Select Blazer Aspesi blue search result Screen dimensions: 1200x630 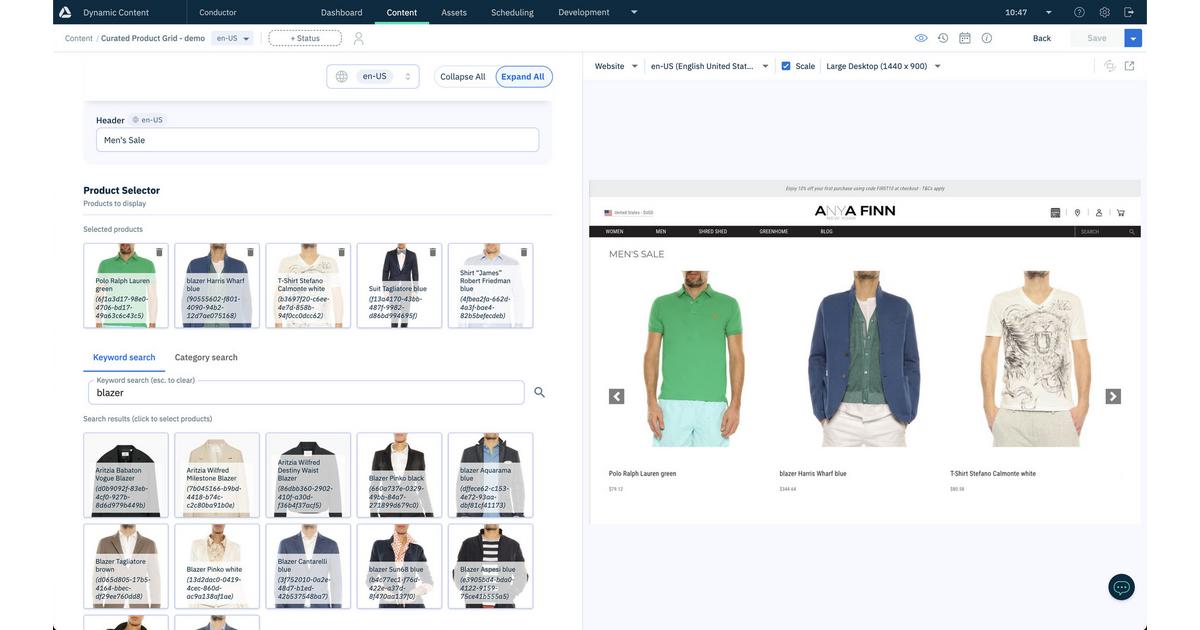click(490, 566)
